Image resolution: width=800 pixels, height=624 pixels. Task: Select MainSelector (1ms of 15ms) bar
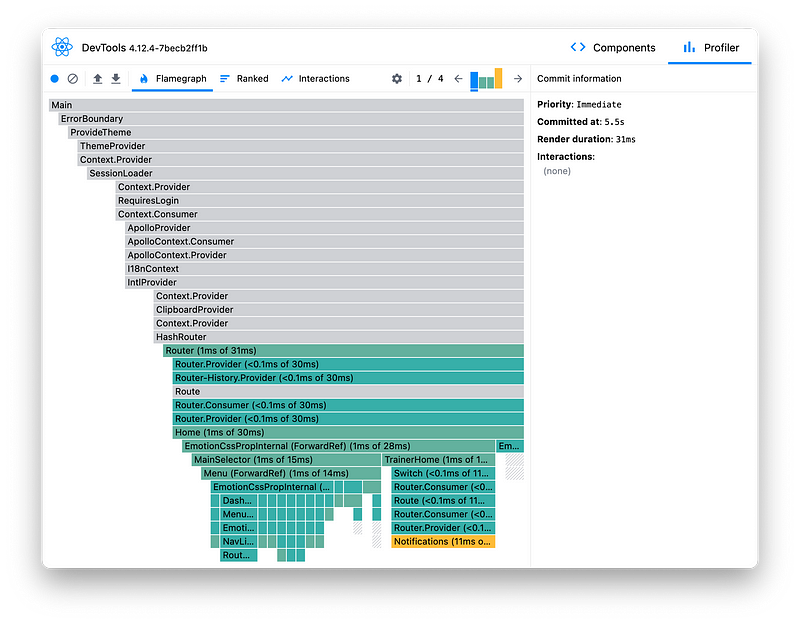click(x=286, y=460)
